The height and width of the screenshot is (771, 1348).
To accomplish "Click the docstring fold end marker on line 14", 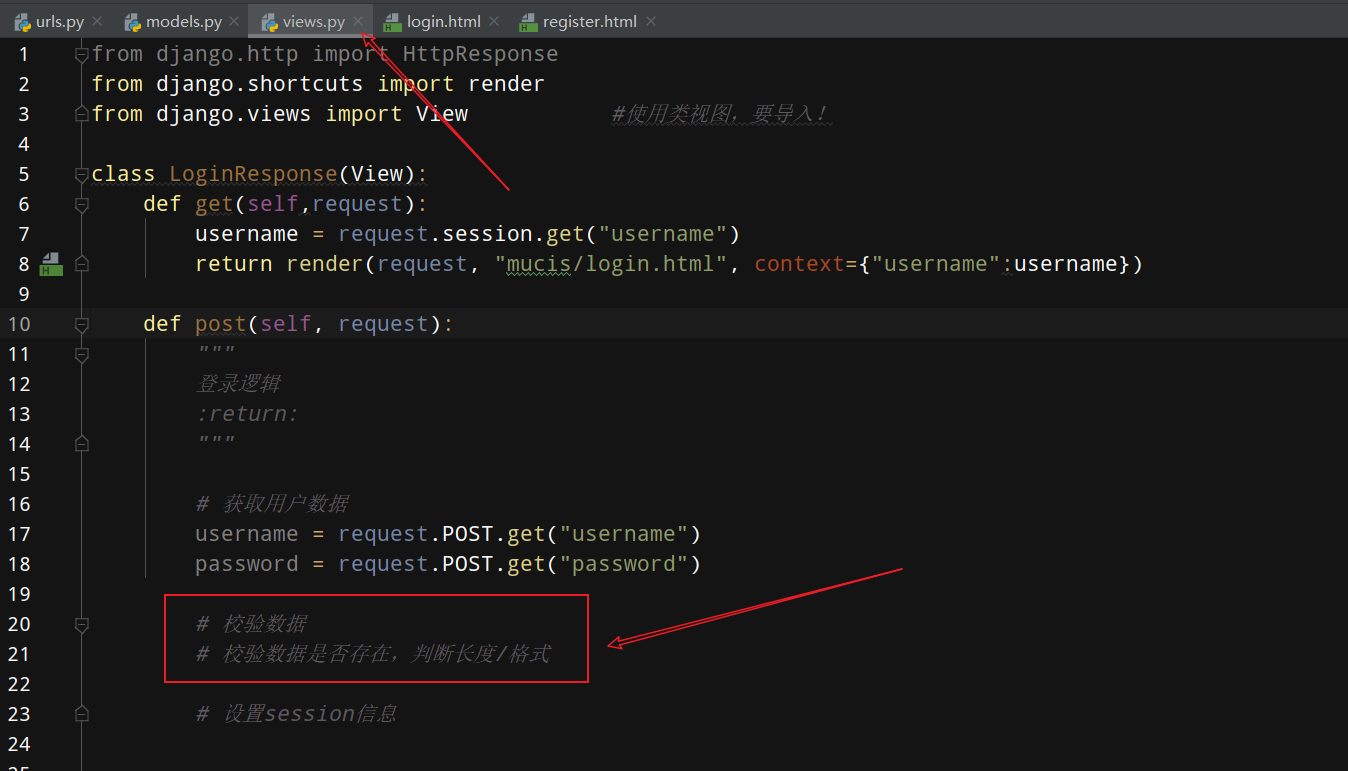I will pos(82,444).
